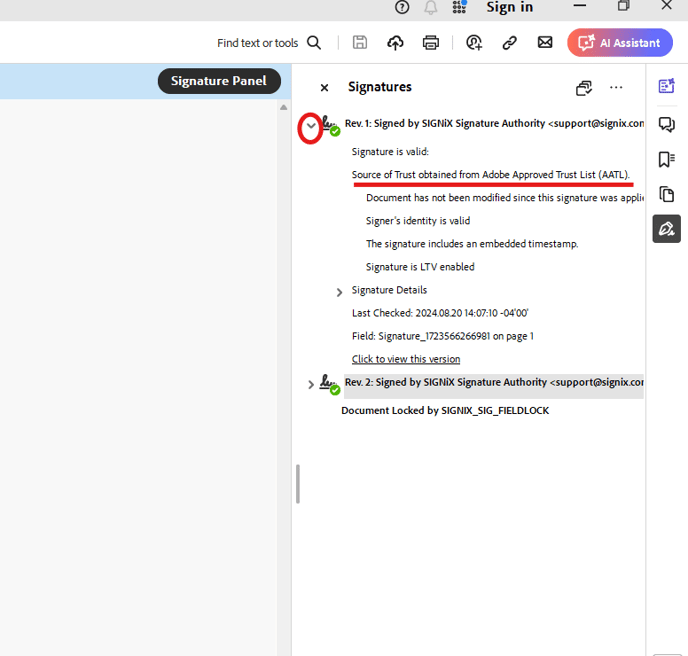
Task: Click the share with others icon
Action: (474, 43)
